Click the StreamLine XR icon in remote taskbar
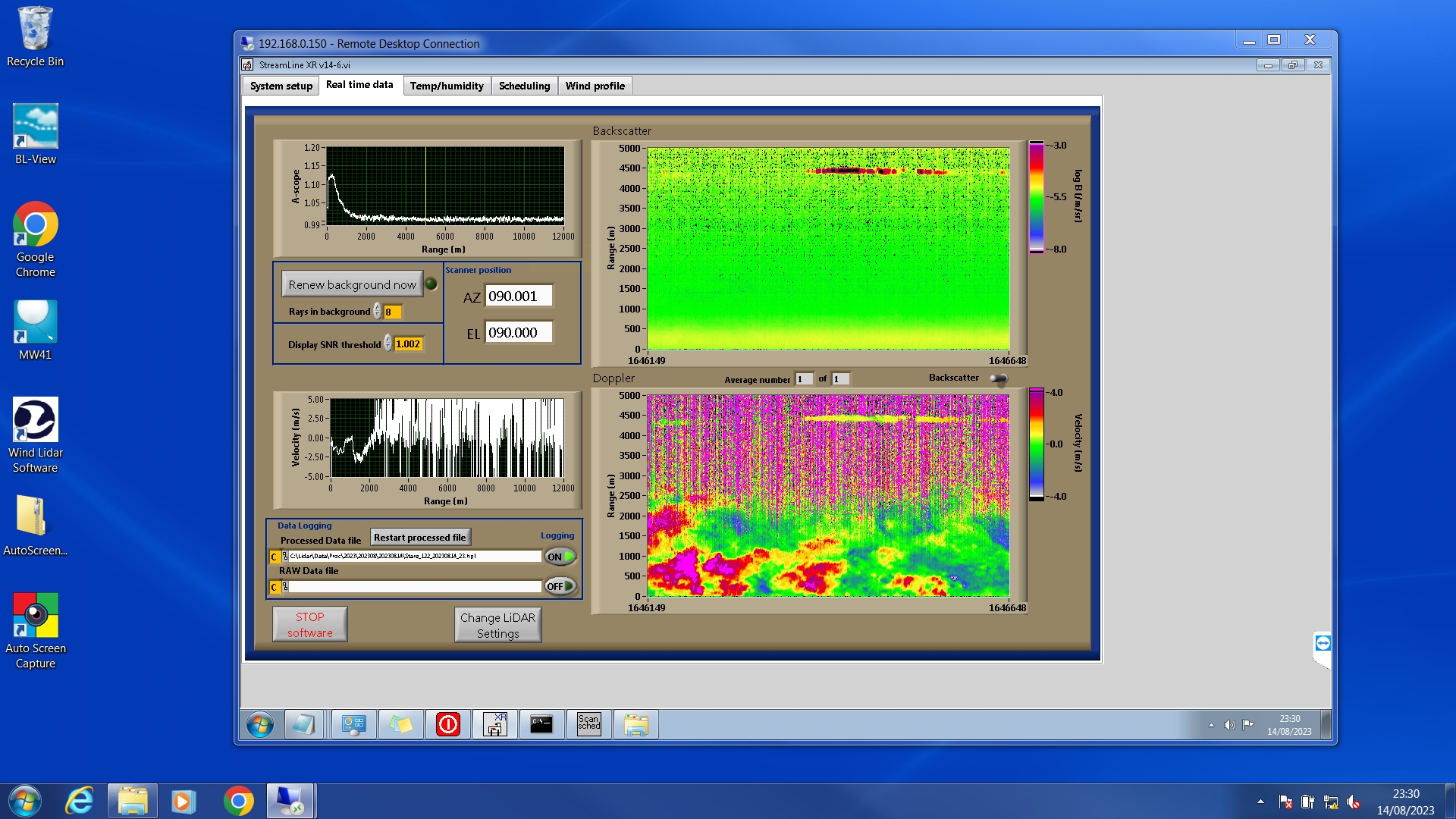1456x819 pixels. point(494,724)
